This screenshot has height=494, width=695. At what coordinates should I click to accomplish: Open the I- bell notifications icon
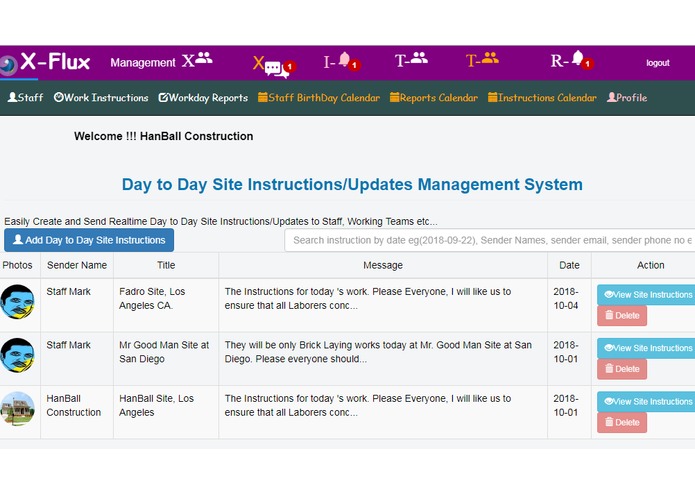tap(342, 61)
